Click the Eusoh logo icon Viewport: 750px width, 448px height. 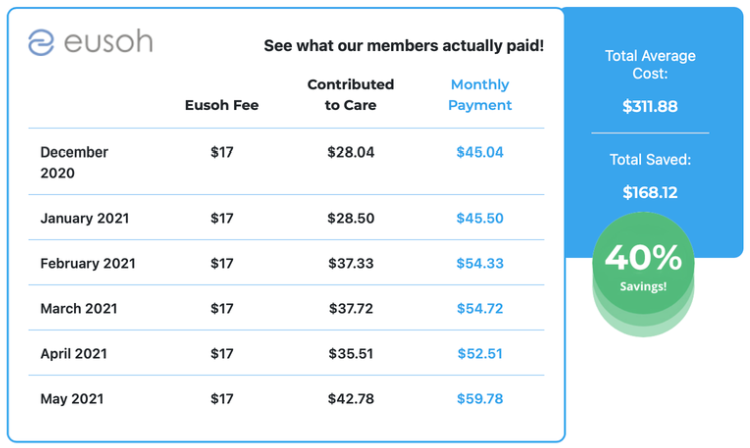pyautogui.click(x=41, y=43)
